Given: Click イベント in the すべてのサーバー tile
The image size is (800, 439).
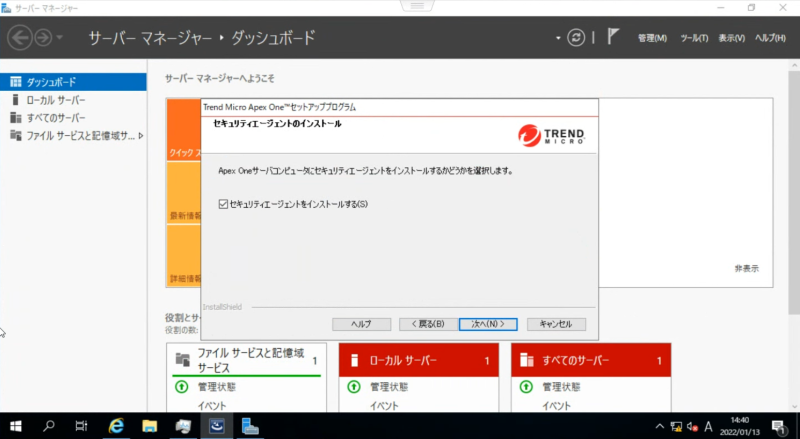Looking at the screenshot, I should (557, 406).
